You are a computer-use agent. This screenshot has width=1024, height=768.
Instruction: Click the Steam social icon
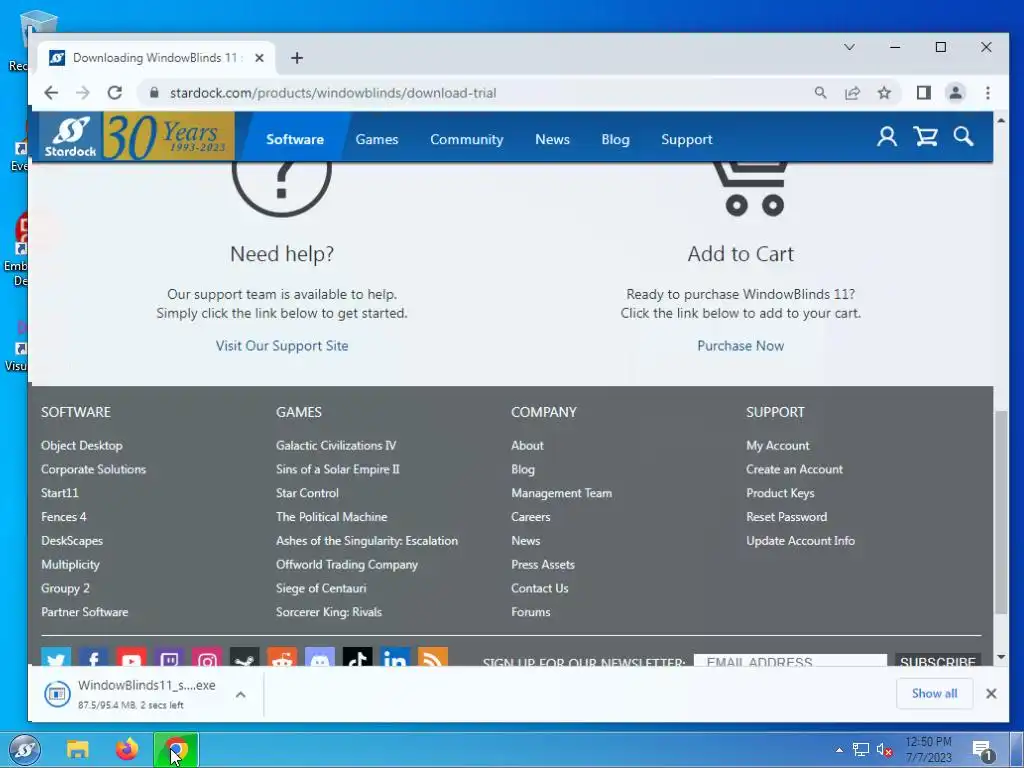245,657
